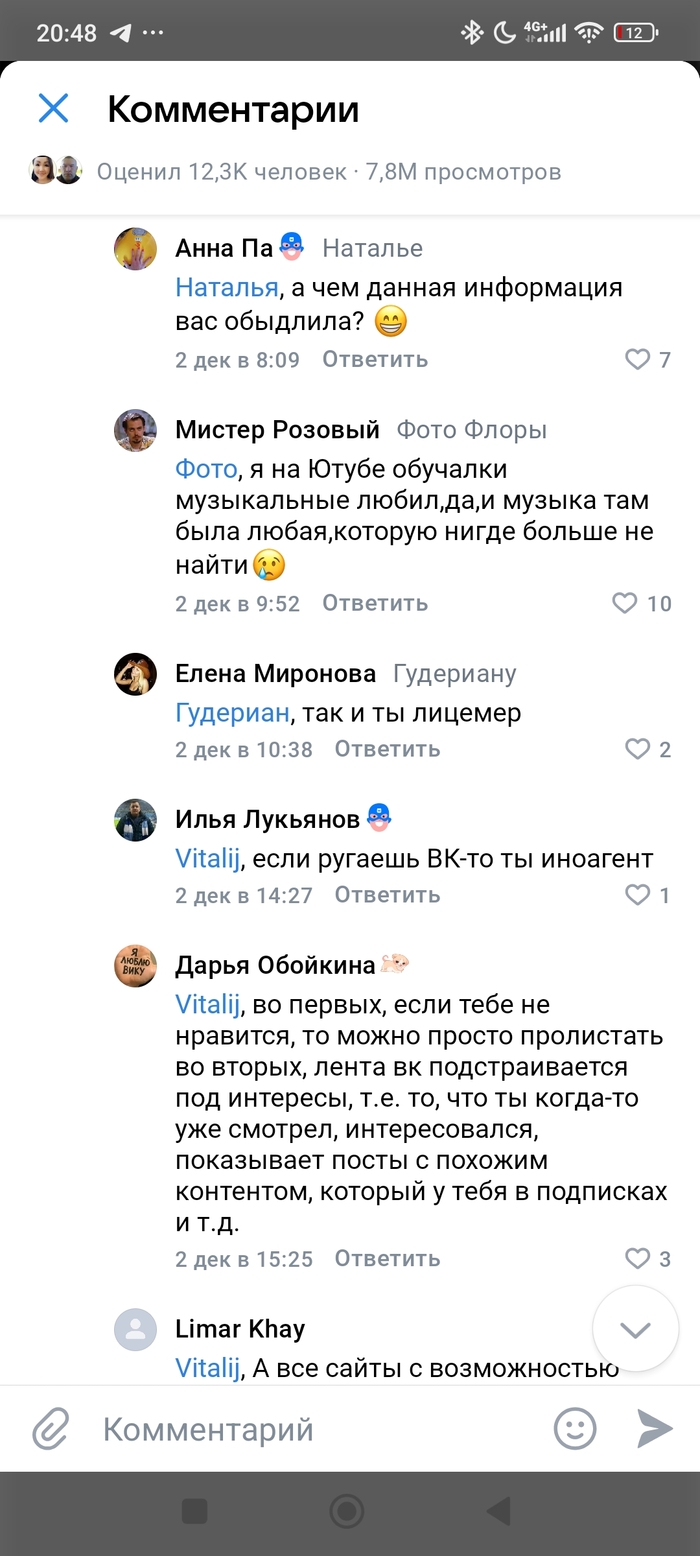Open Мистер Розовый's avatar picture
Image resolution: width=700 pixels, height=1556 pixels.
tap(135, 431)
